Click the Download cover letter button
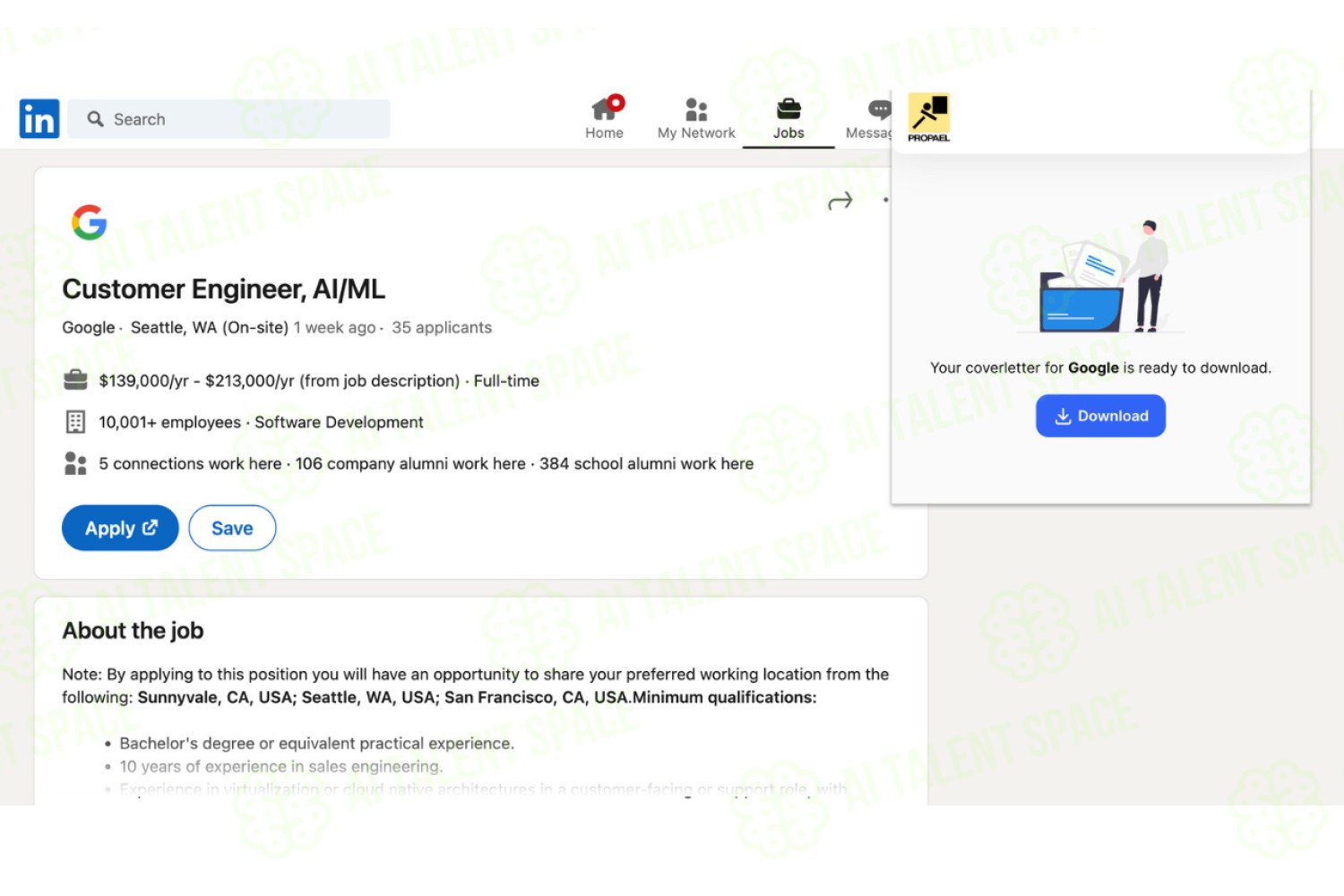The image size is (1344, 896). point(1100,416)
